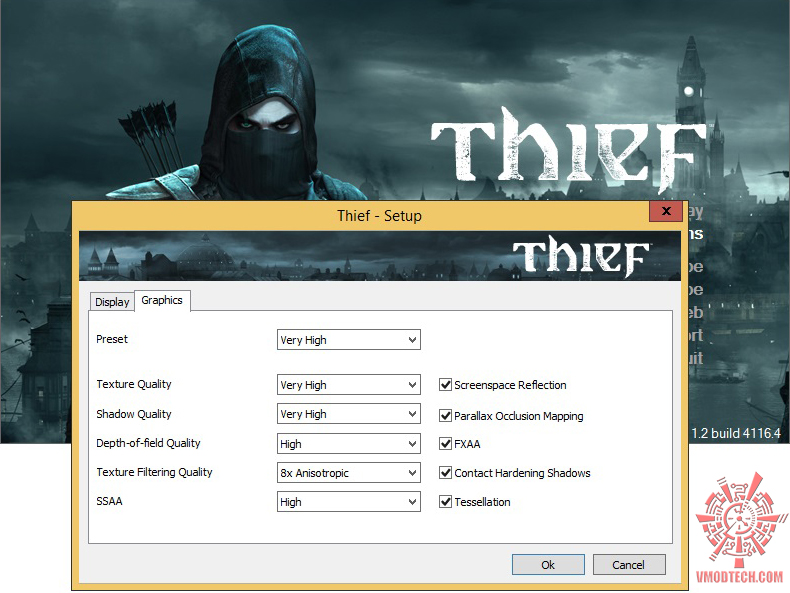Select the Graphics tab

click(x=162, y=300)
